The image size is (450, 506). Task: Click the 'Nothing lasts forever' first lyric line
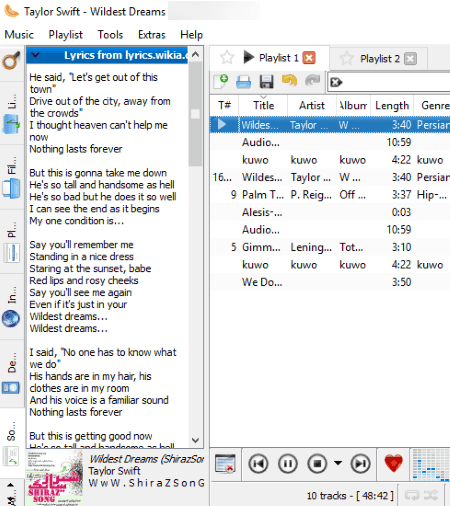76,149
